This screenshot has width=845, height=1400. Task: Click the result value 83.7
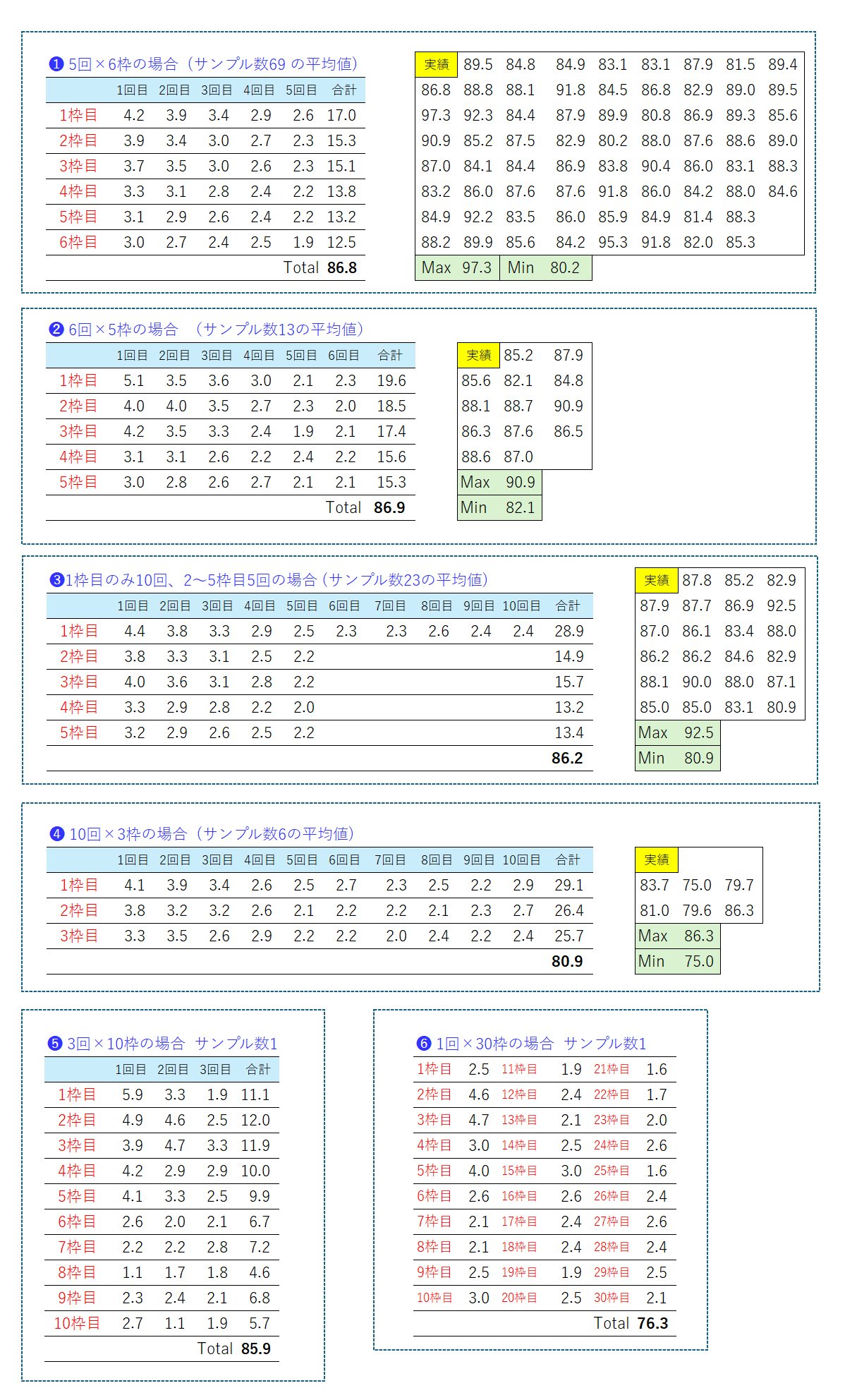[x=655, y=886]
